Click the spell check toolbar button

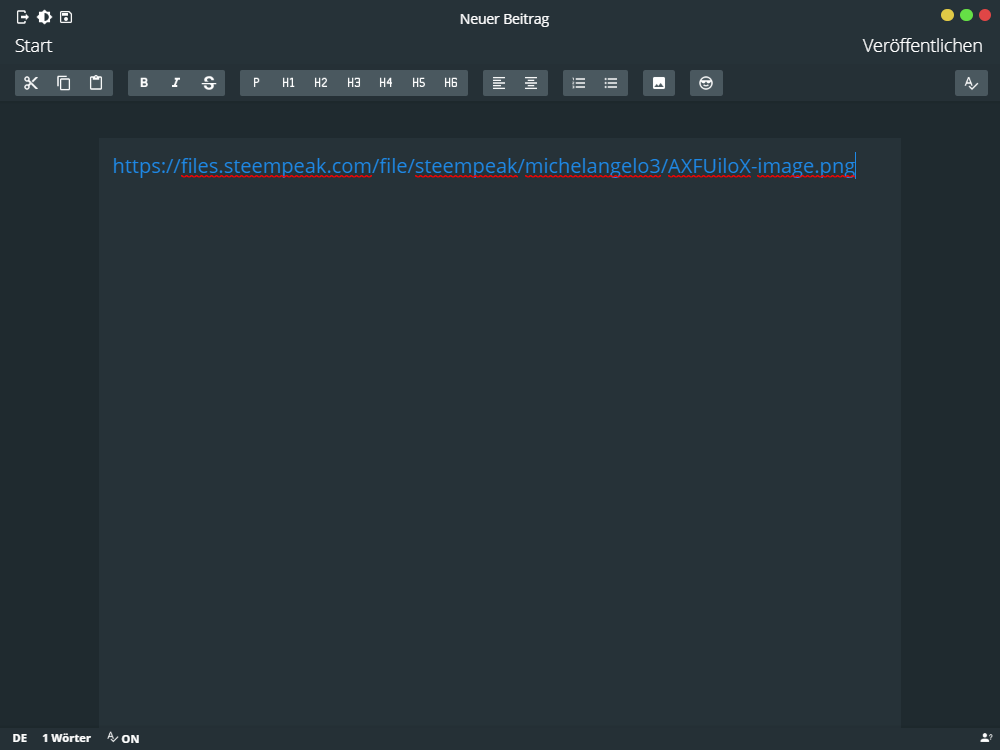(x=971, y=83)
